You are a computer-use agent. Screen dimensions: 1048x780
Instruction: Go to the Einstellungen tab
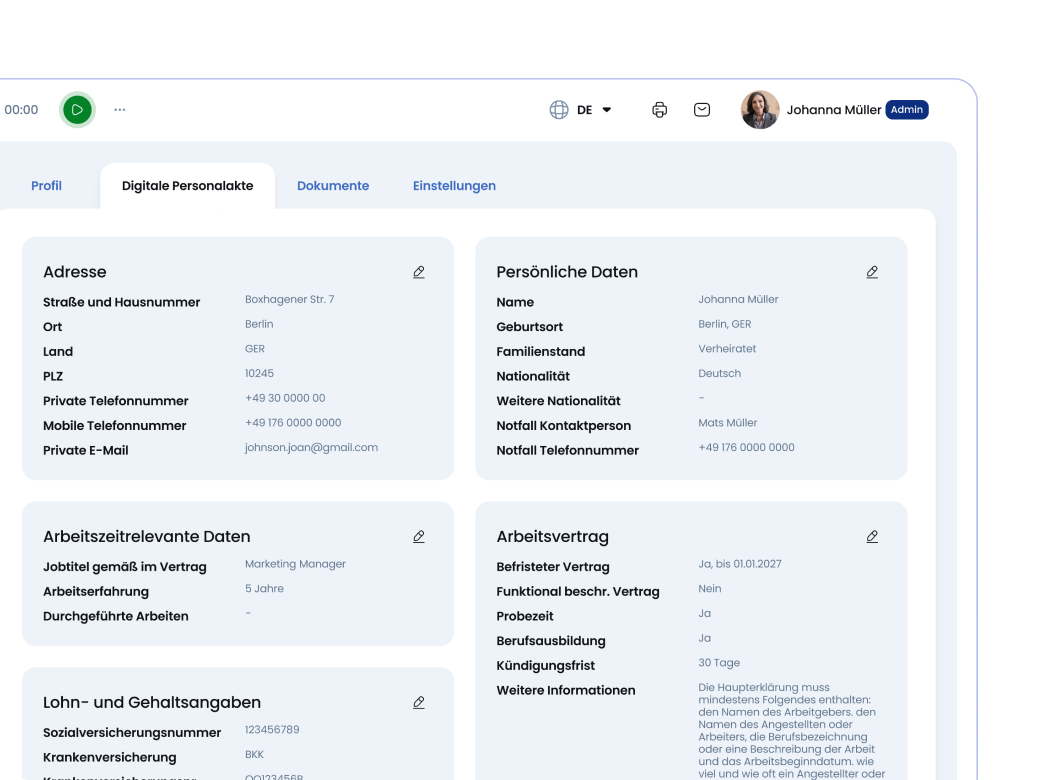[x=454, y=186]
